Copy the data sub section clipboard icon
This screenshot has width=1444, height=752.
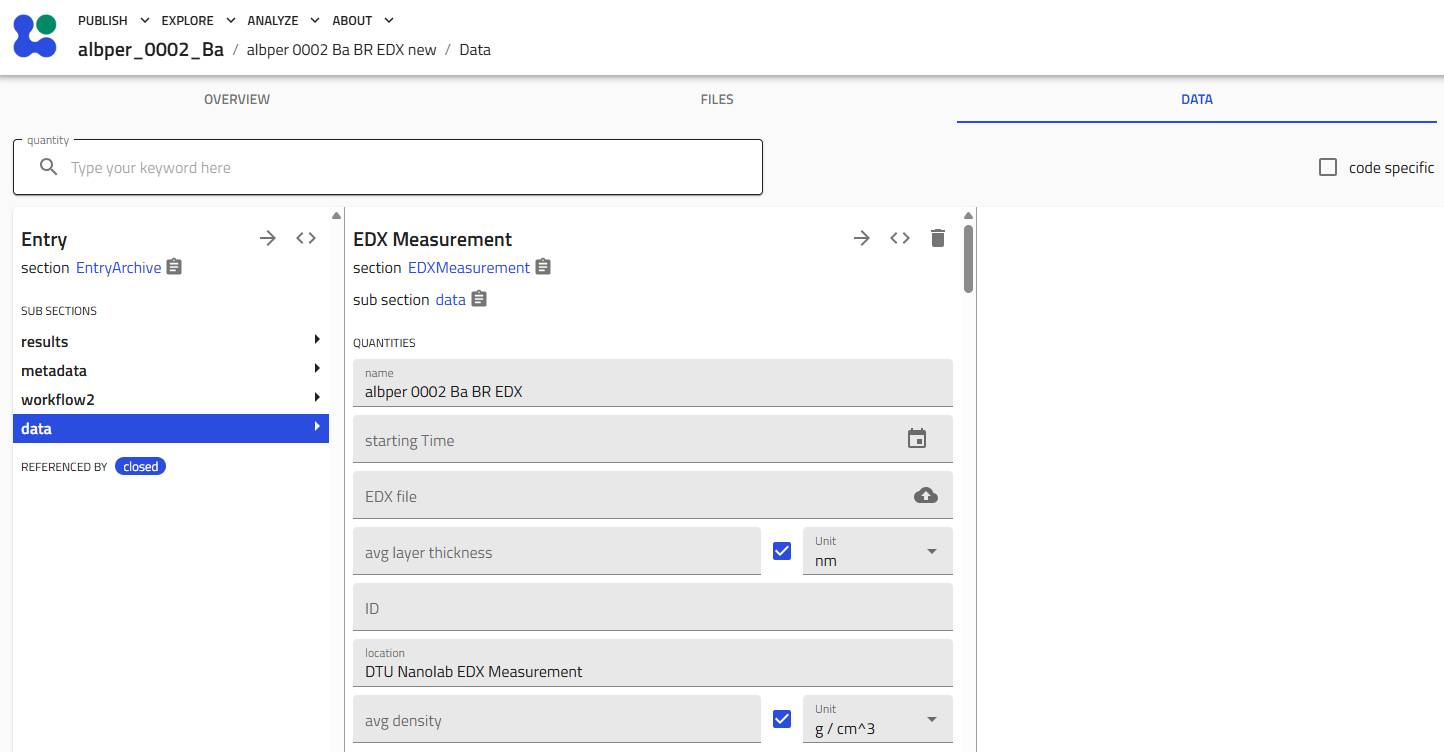pos(478,298)
